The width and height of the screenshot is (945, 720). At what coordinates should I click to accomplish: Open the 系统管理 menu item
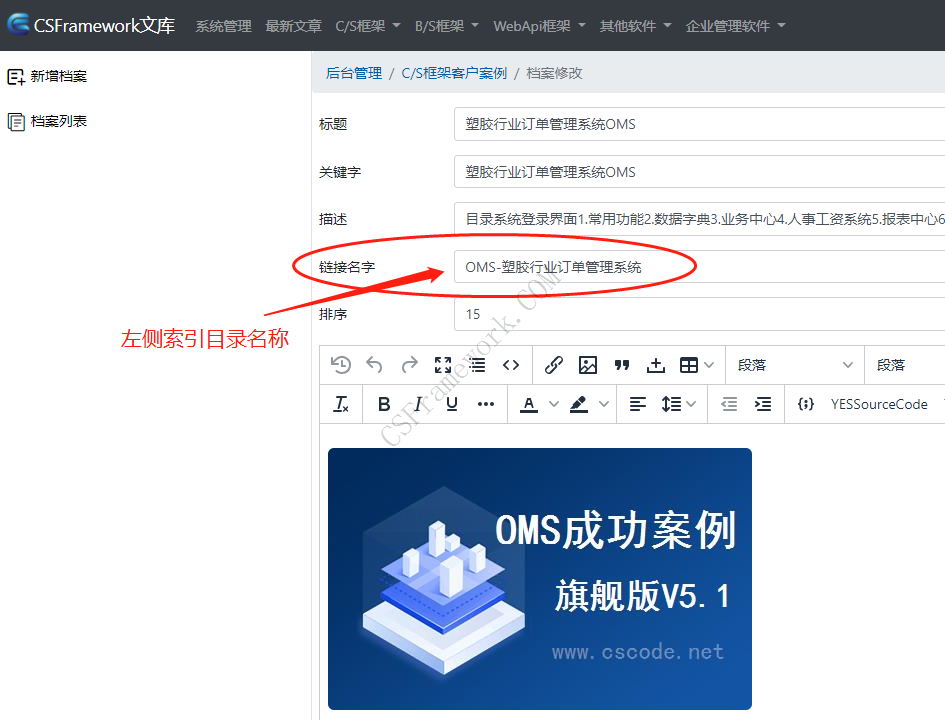coord(224,26)
